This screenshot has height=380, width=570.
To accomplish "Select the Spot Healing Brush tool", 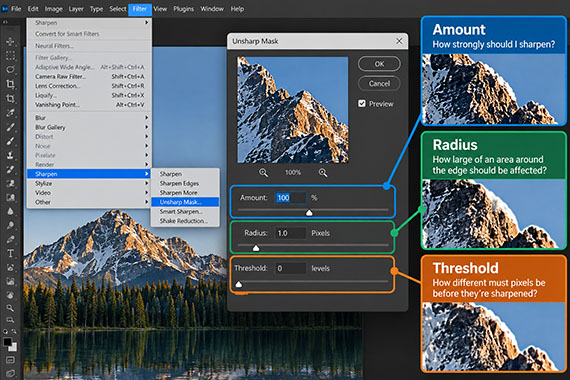I will coord(10,127).
